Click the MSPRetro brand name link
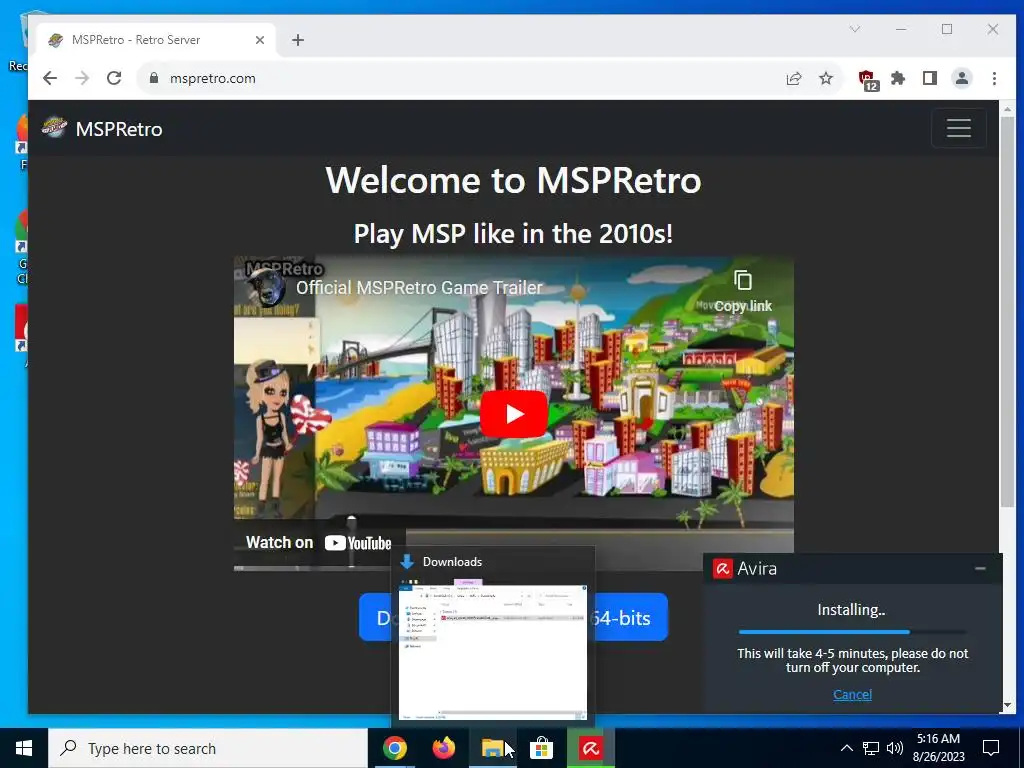This screenshot has height=768, width=1024. coord(119,129)
